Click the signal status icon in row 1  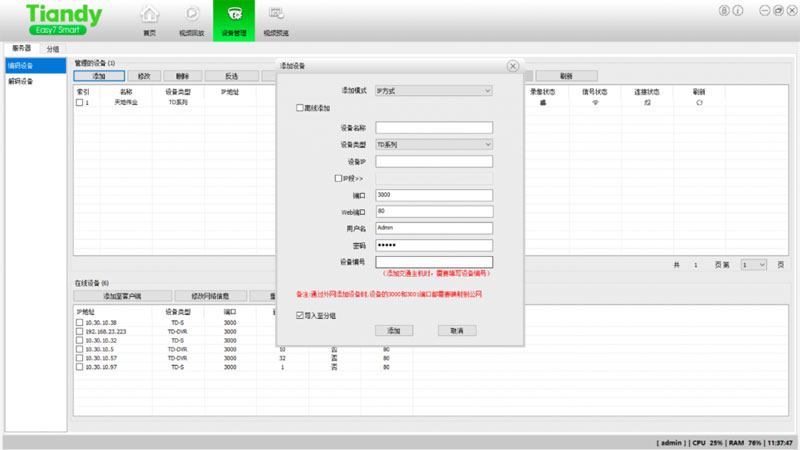594,102
